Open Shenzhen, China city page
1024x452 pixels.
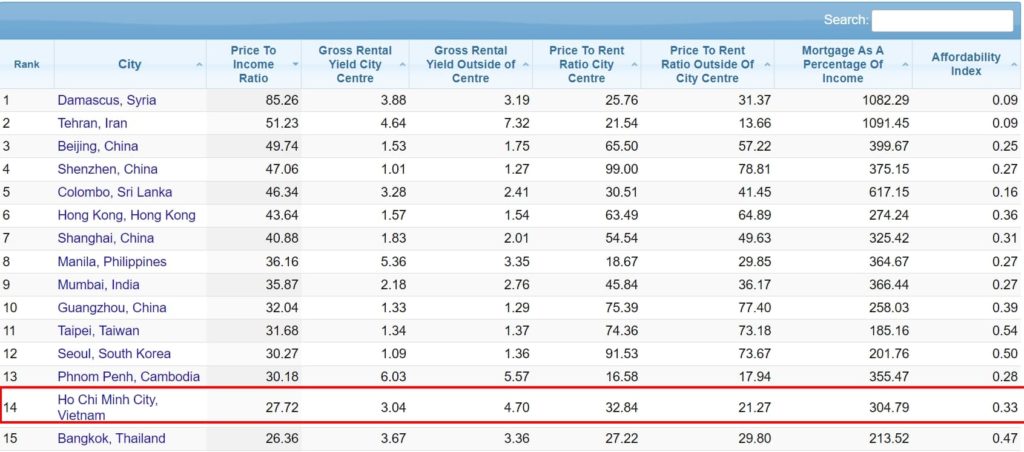[x=107, y=169]
